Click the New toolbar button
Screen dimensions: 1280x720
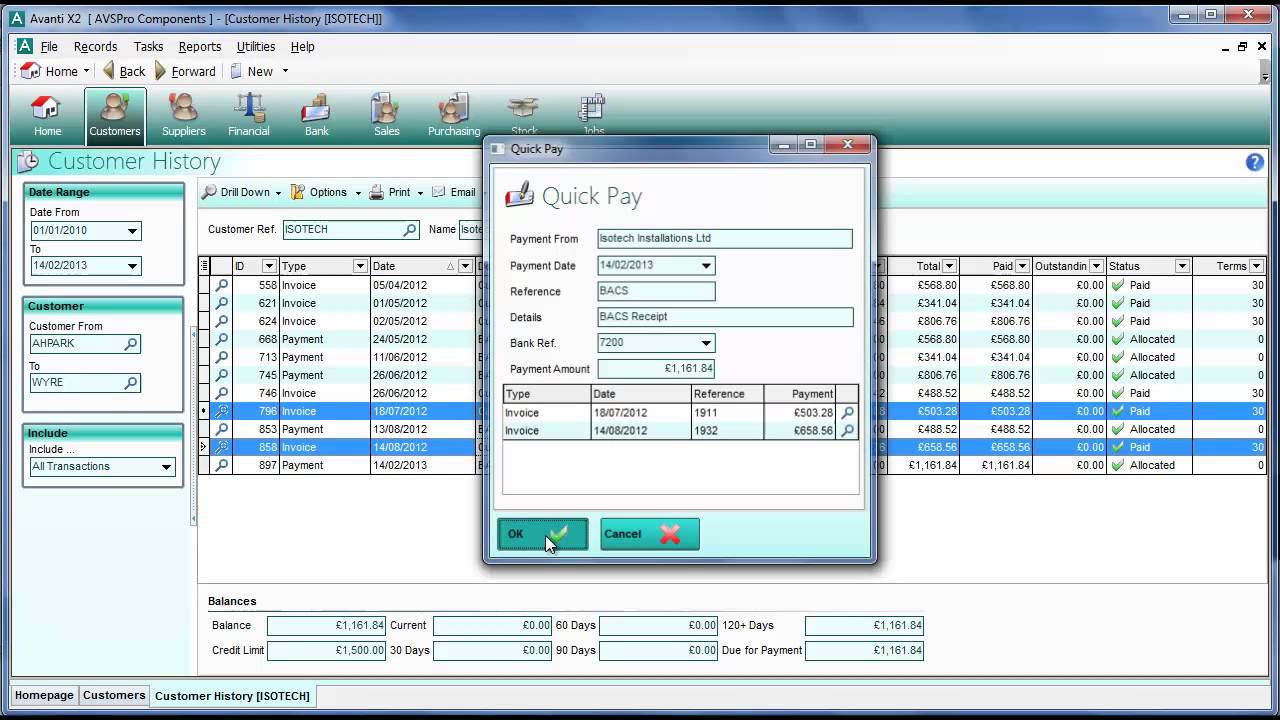[x=250, y=71]
